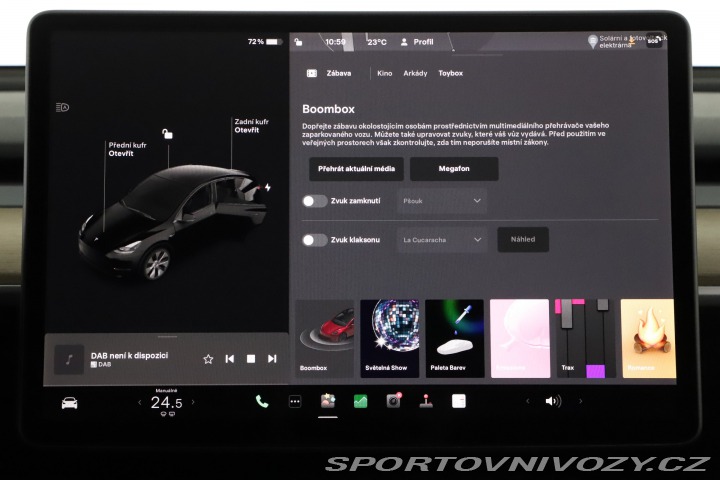Enable the Zvuk klaksonu toggle
Viewport: 720px width, 480px height.
(315, 240)
